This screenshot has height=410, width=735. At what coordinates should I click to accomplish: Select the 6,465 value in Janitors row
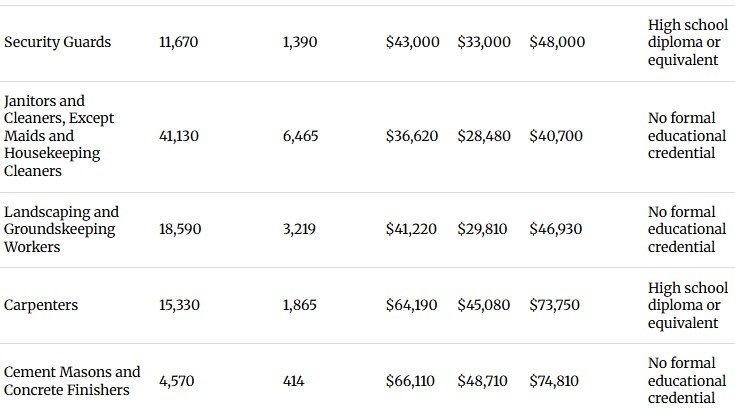(301, 136)
